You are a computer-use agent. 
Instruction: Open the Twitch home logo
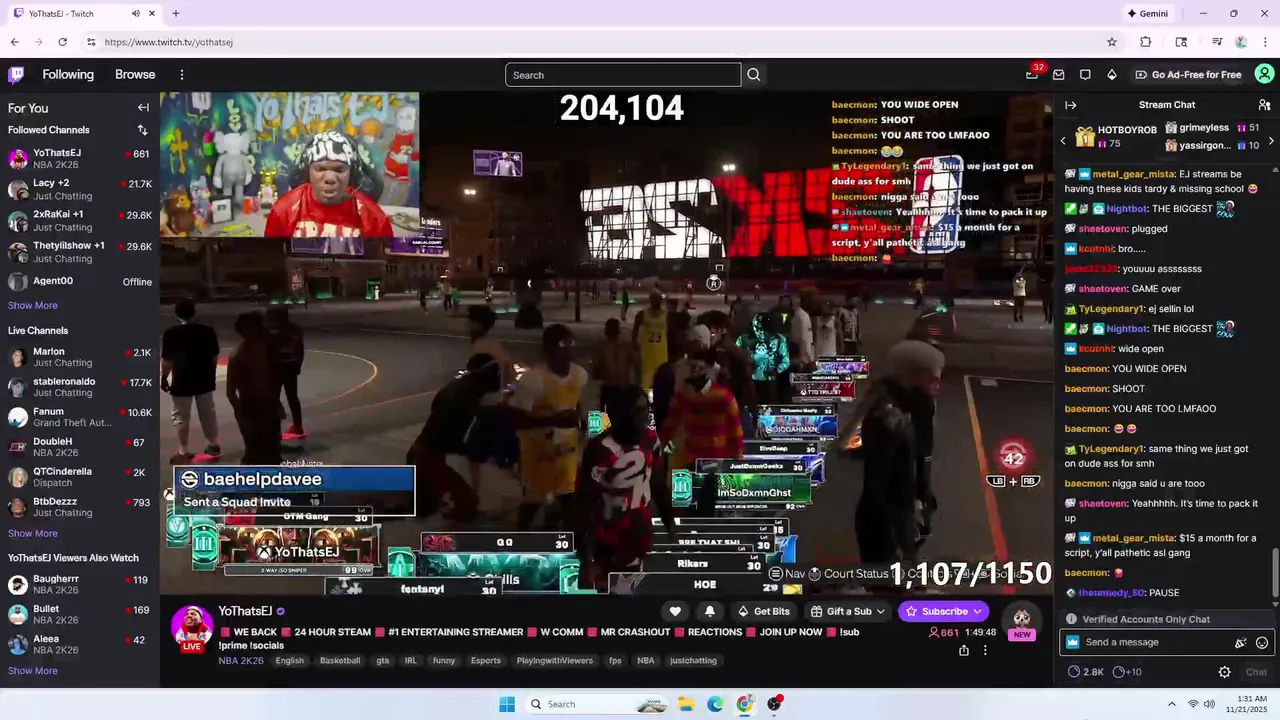[16, 75]
